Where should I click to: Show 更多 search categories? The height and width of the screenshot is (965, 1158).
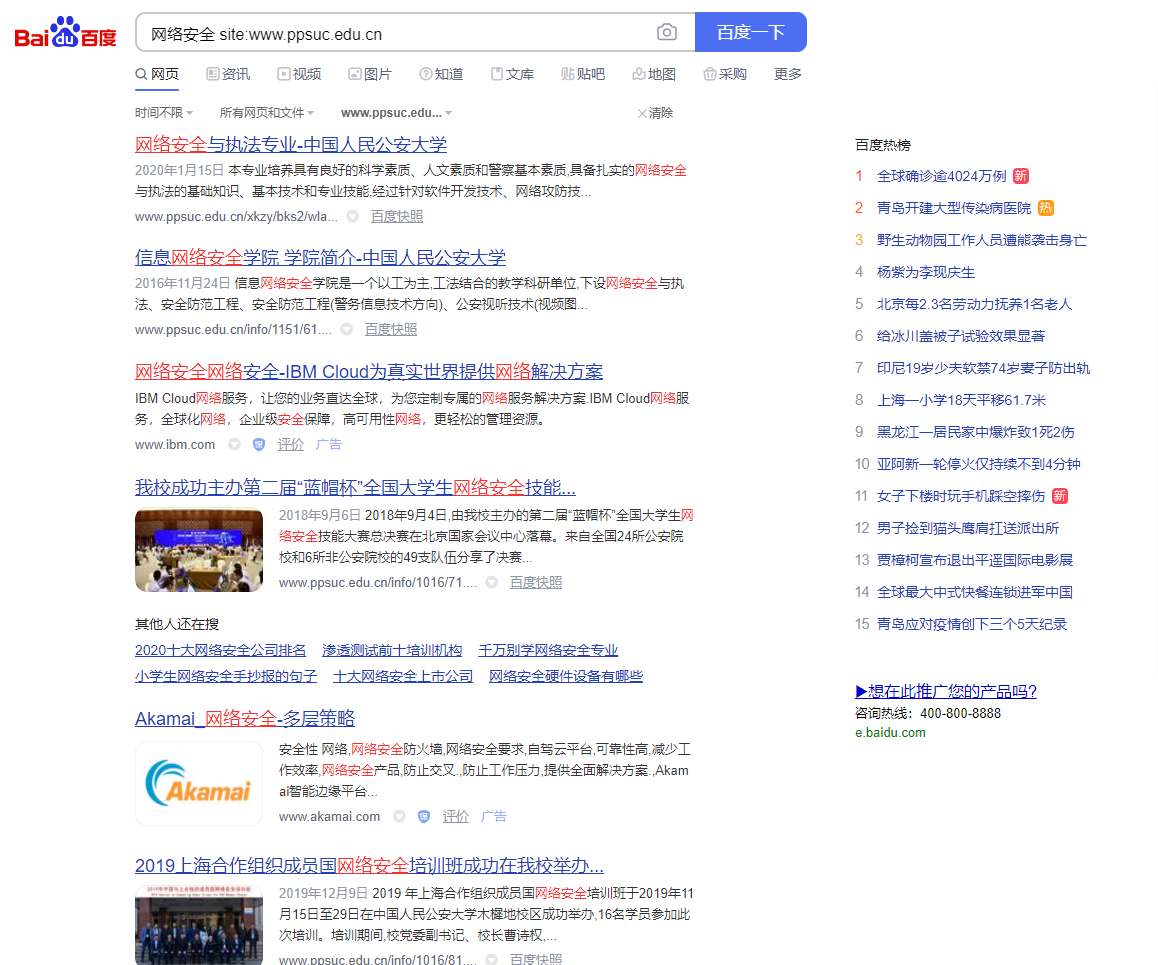pos(787,74)
